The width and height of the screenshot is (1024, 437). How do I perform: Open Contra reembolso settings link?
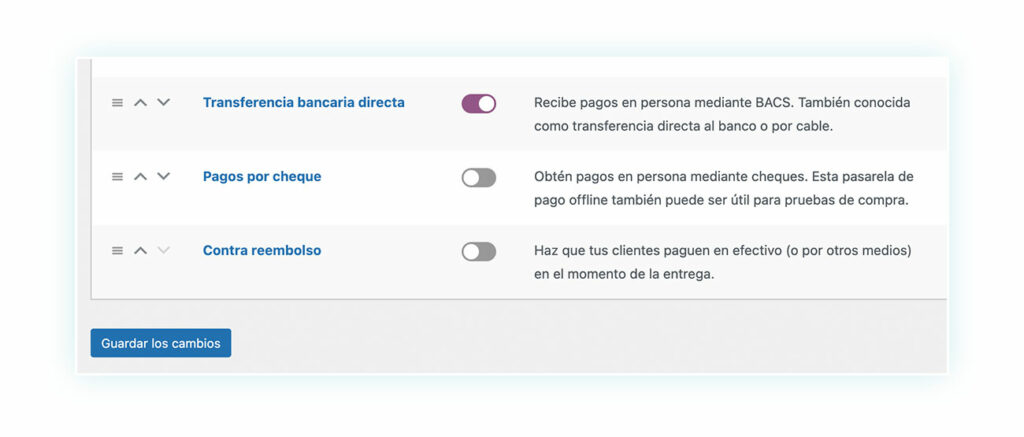click(262, 250)
